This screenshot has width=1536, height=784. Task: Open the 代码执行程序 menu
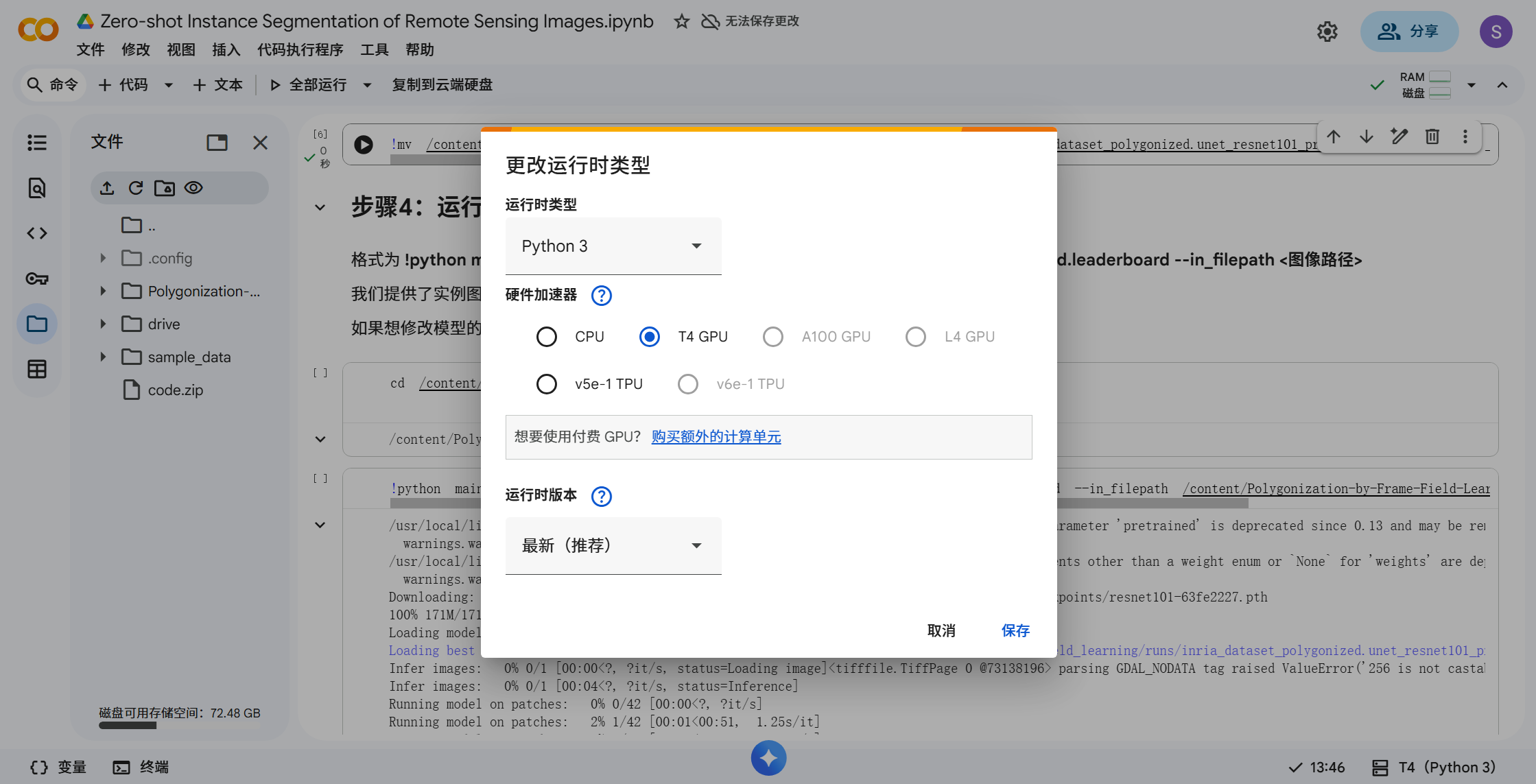pos(300,49)
